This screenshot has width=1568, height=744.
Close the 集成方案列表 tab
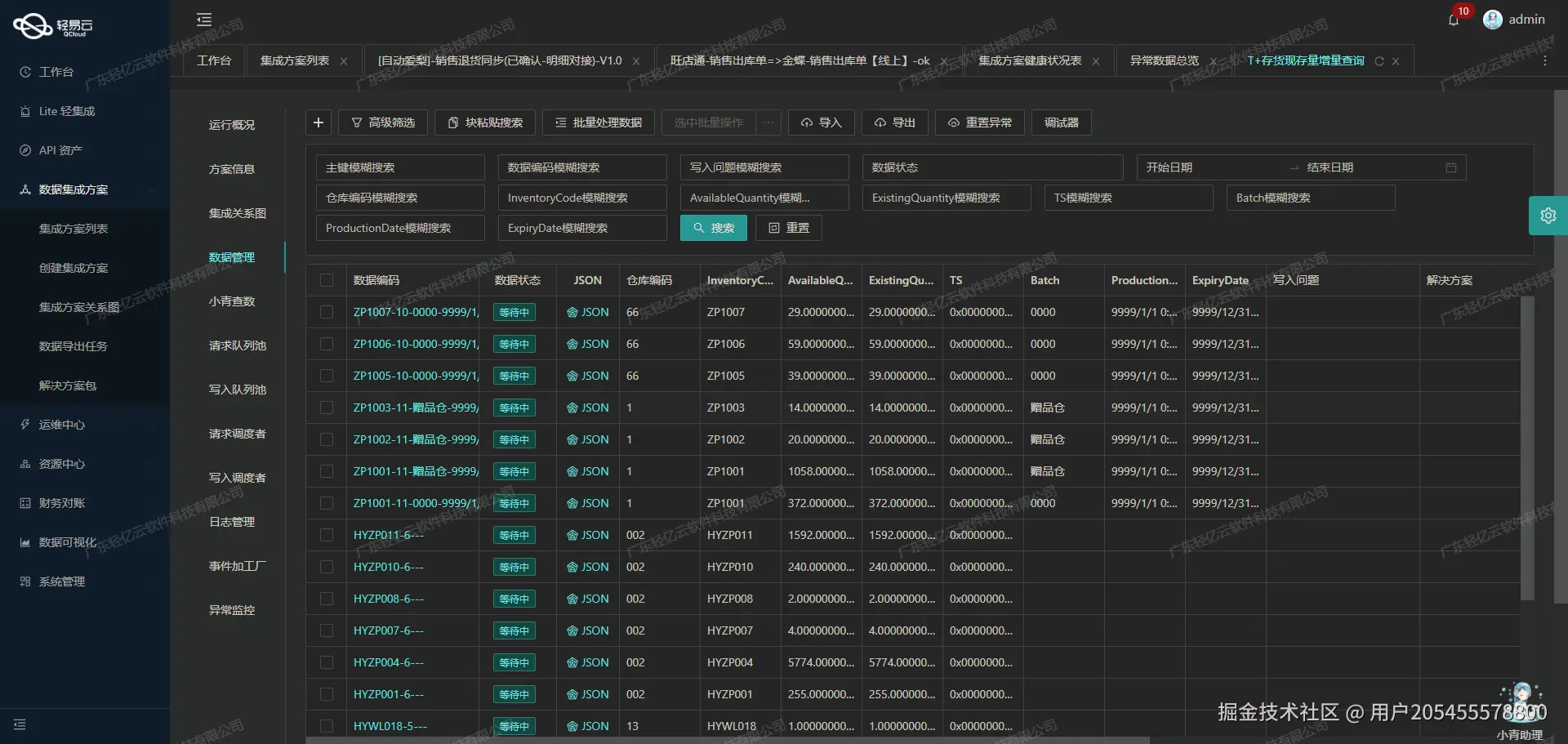pyautogui.click(x=344, y=61)
